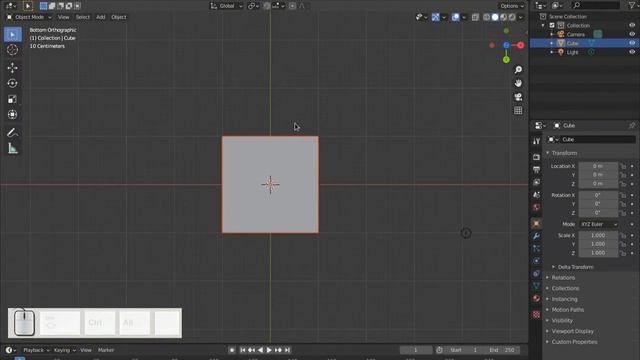640x360 pixels.
Task: Hide the Collection with its eye icon
Action: click(x=632, y=25)
